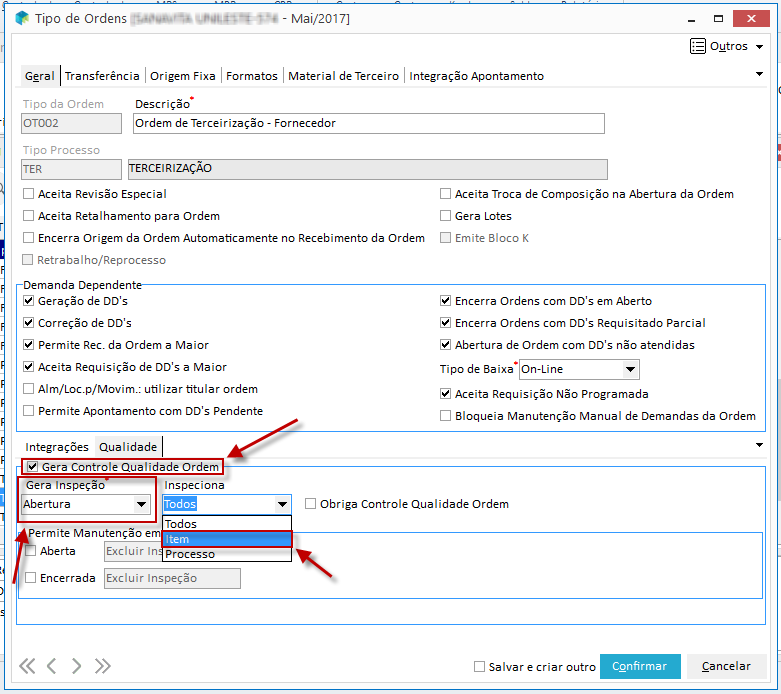Enable Gera Lotes checkbox

[445, 215]
